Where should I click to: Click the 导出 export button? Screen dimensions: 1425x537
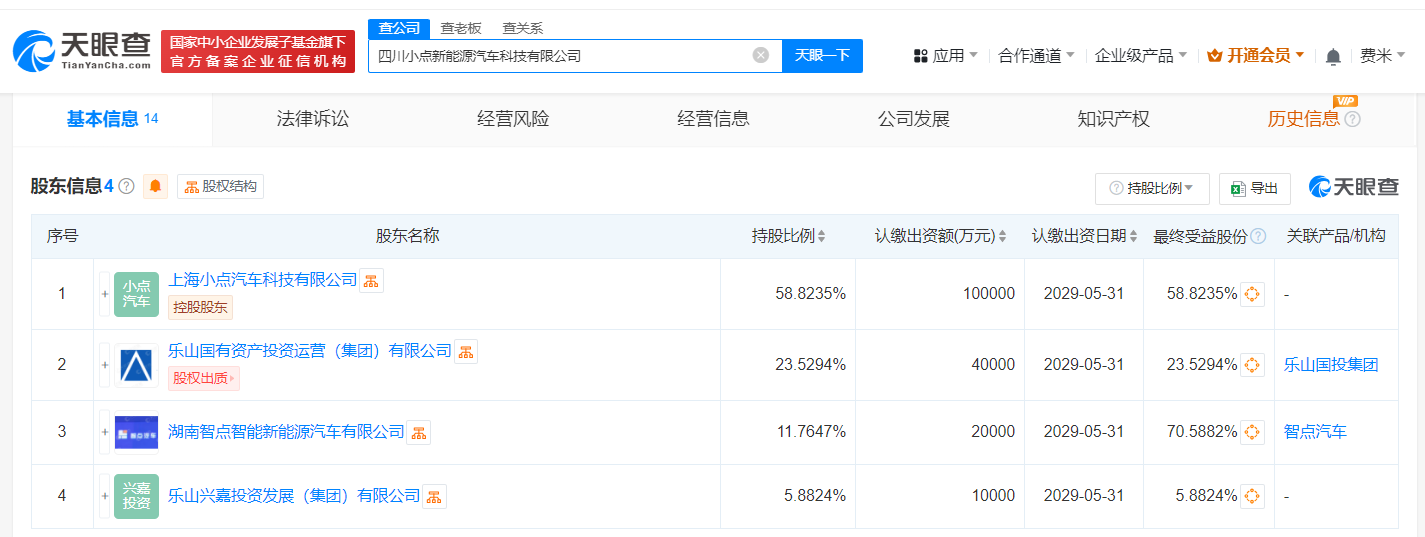[x=1254, y=188]
